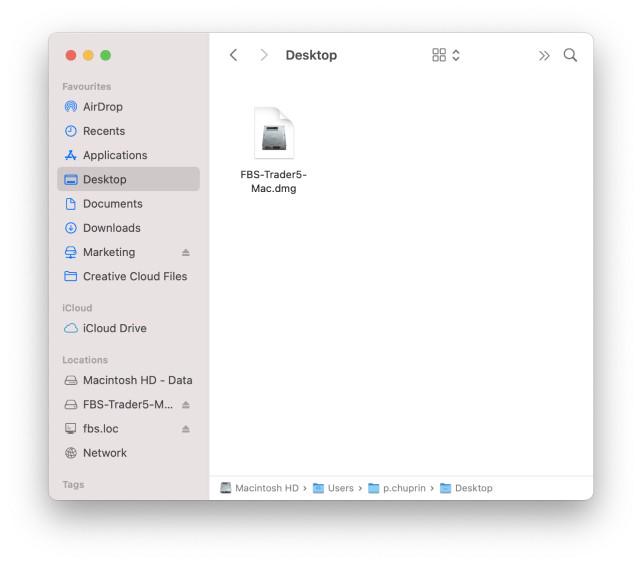Select iCloud Drive in sidebar

116,328
